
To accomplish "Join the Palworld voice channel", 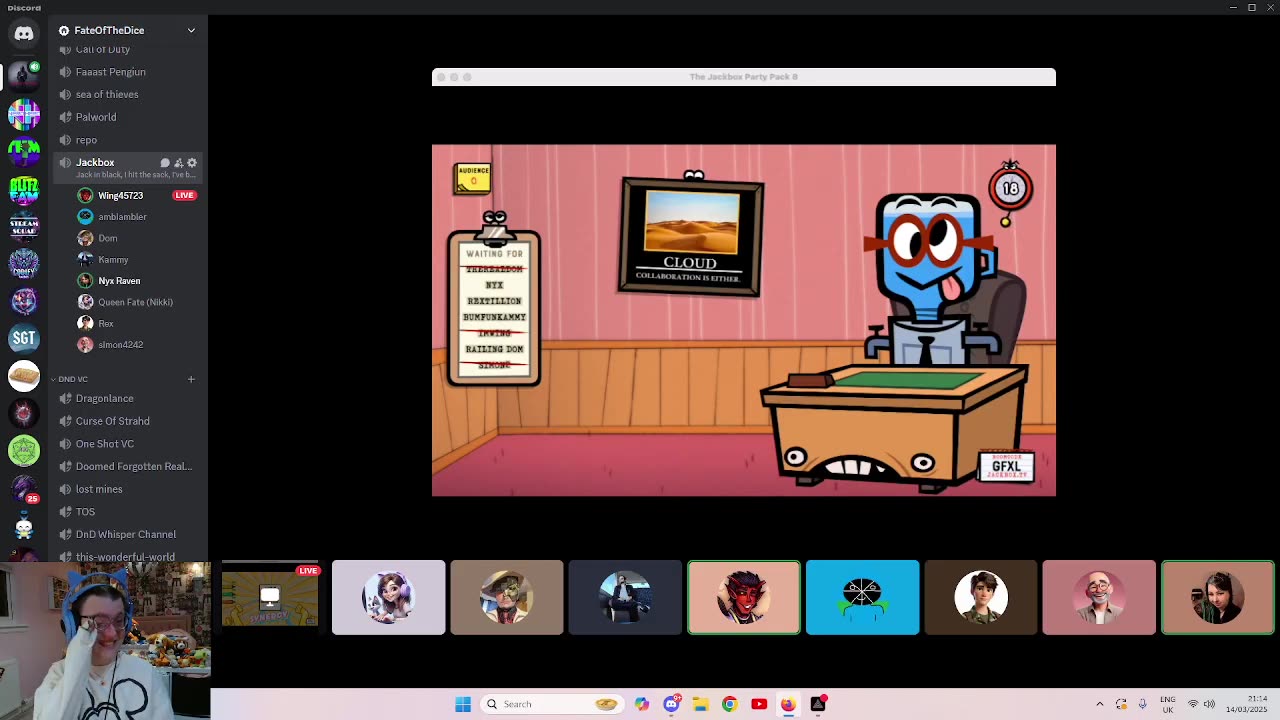I will tap(128, 117).
